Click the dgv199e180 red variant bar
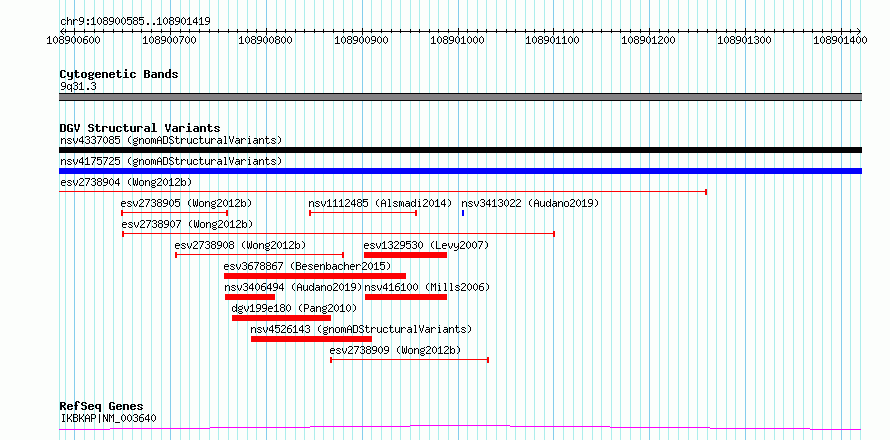Viewport: 890px width, 440px height. (x=282, y=318)
